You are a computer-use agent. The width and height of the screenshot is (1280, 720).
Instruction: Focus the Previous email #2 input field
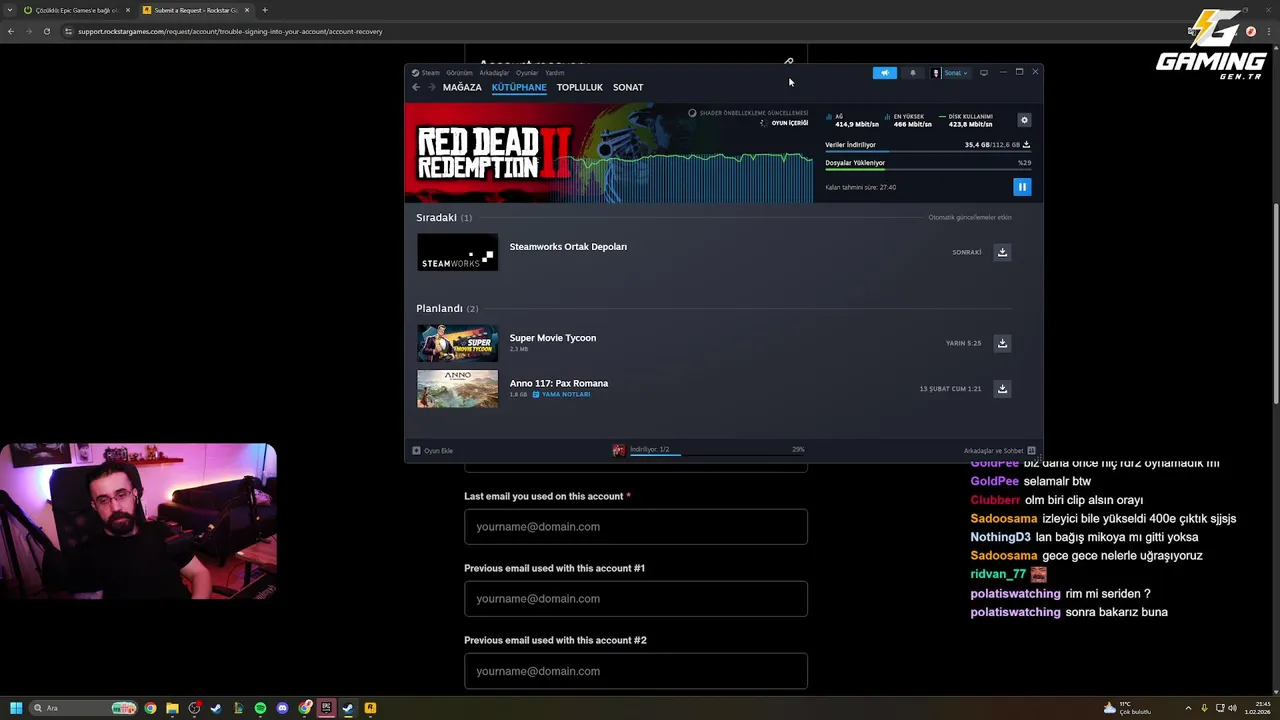pyautogui.click(x=636, y=671)
